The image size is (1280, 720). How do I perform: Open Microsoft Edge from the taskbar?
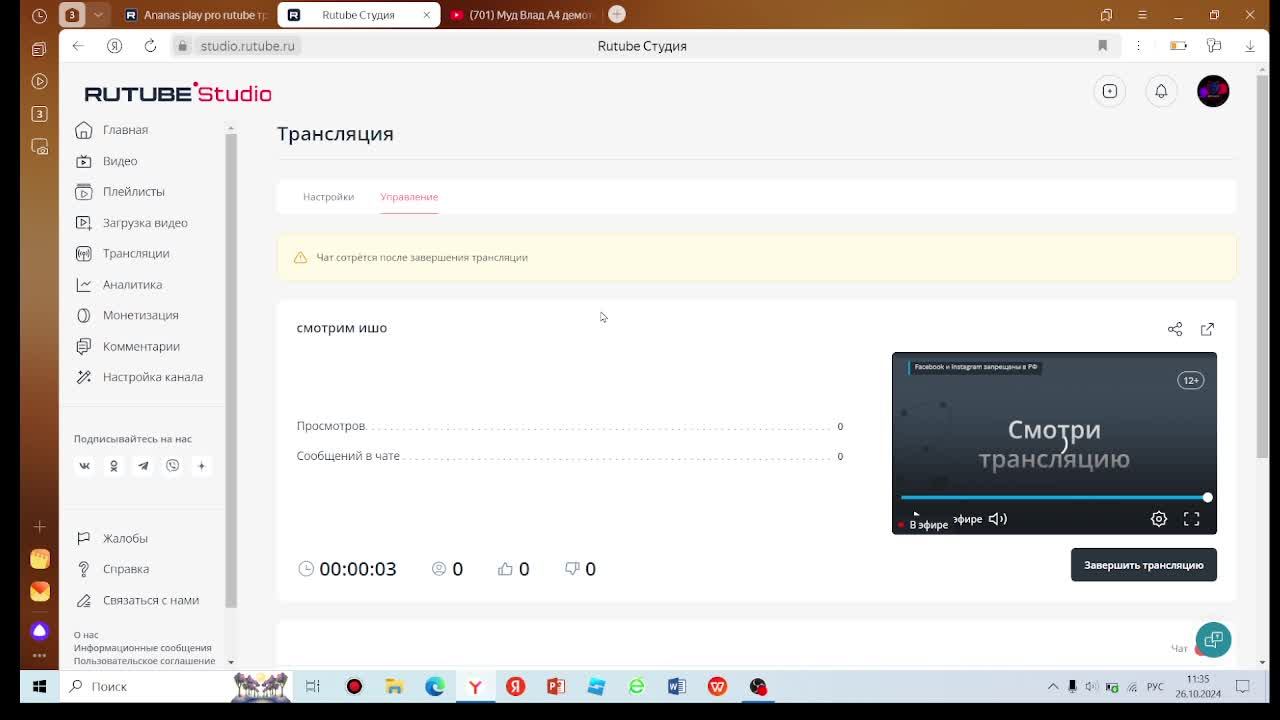point(435,687)
